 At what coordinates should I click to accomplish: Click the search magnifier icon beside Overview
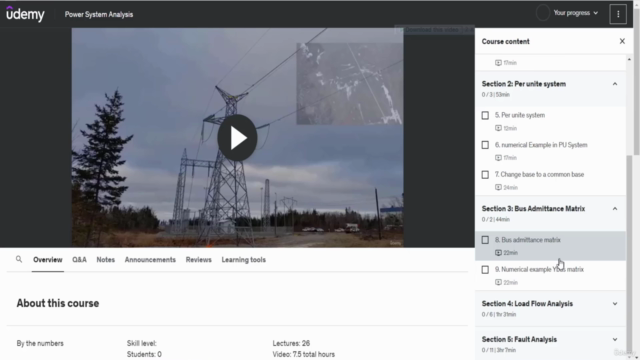coord(19,259)
